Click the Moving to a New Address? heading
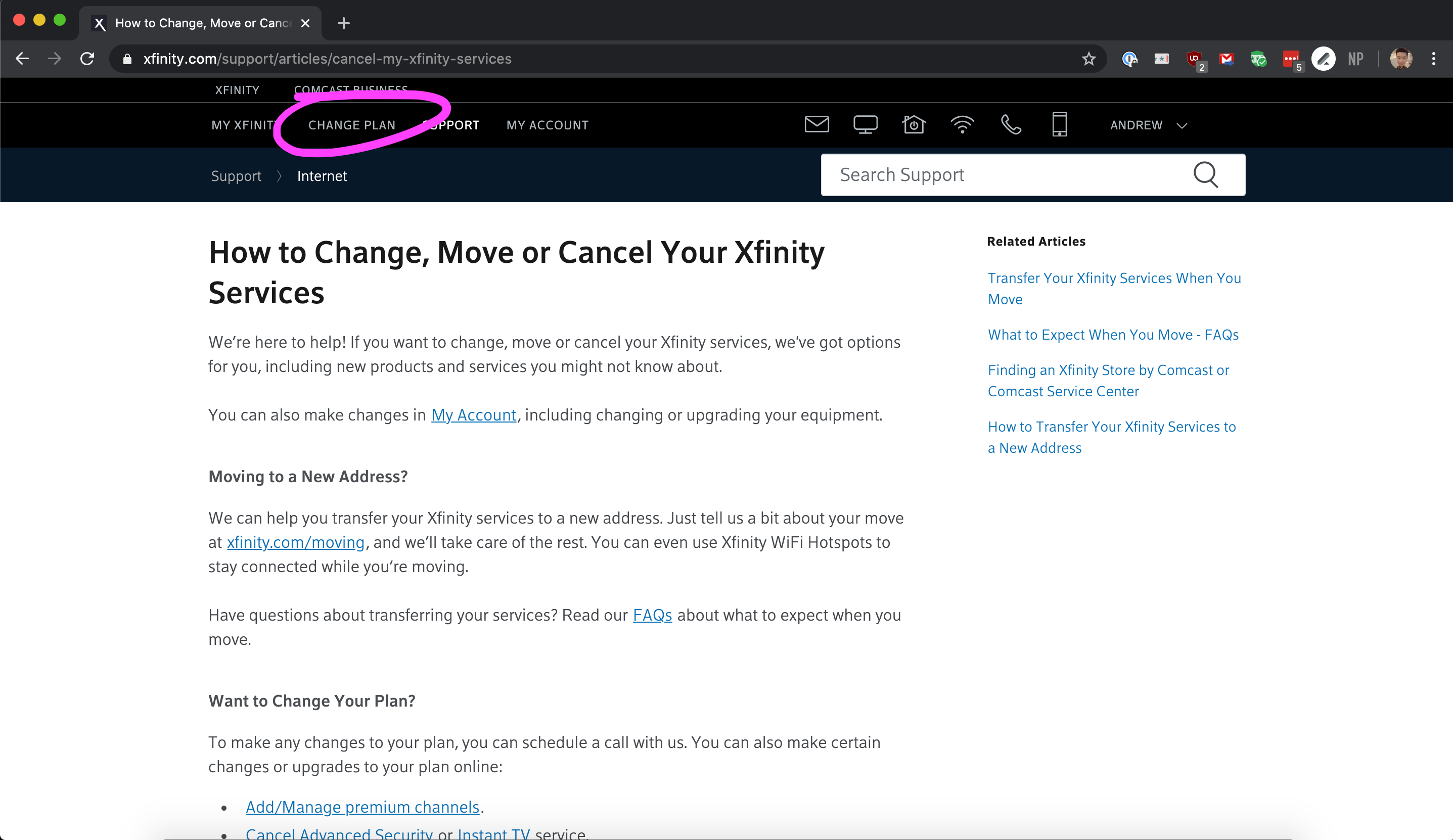 coord(308,476)
